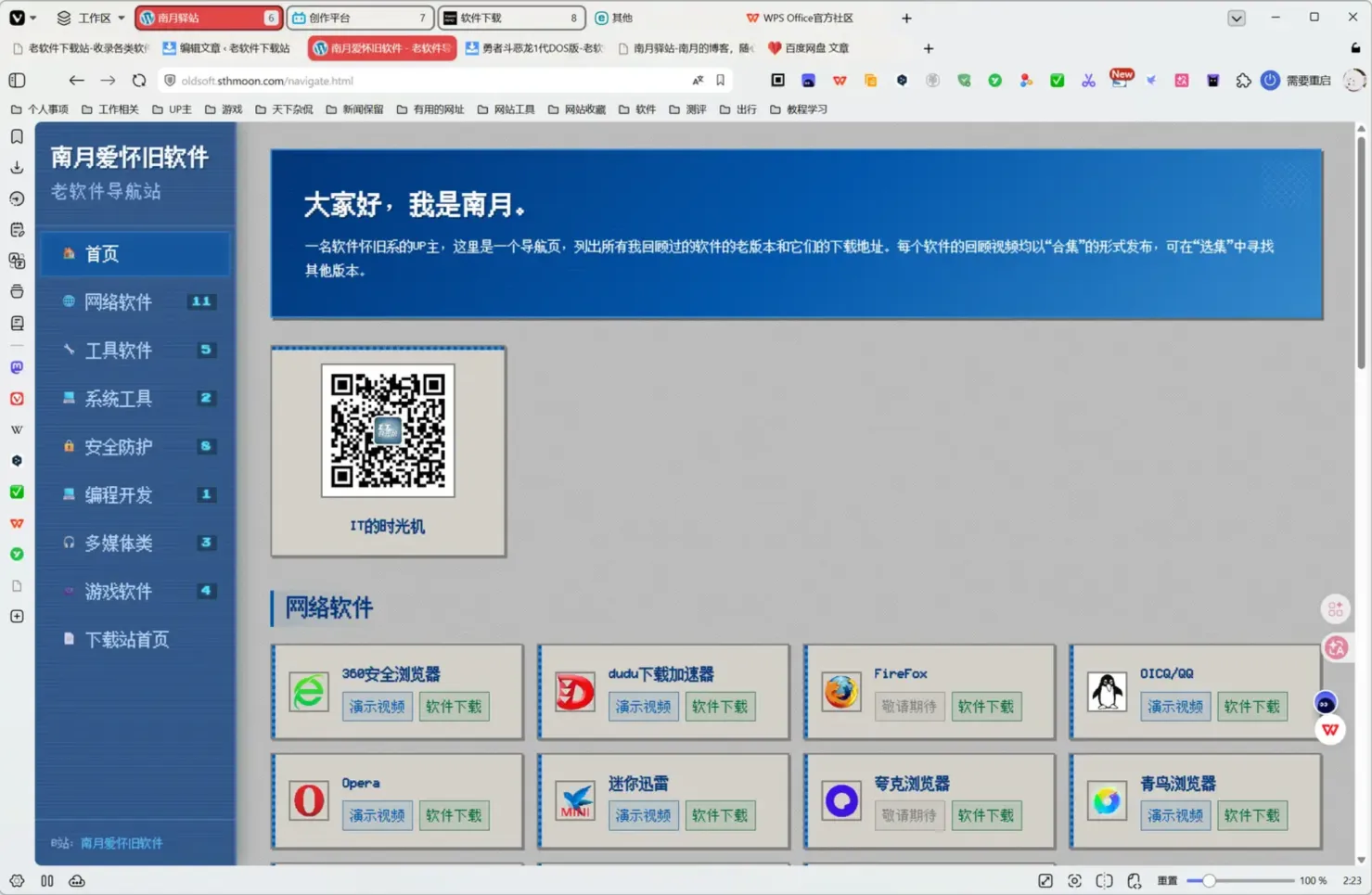
Task: Open Vivaldi settings gear in the status bar
Action: pyautogui.click(x=17, y=880)
